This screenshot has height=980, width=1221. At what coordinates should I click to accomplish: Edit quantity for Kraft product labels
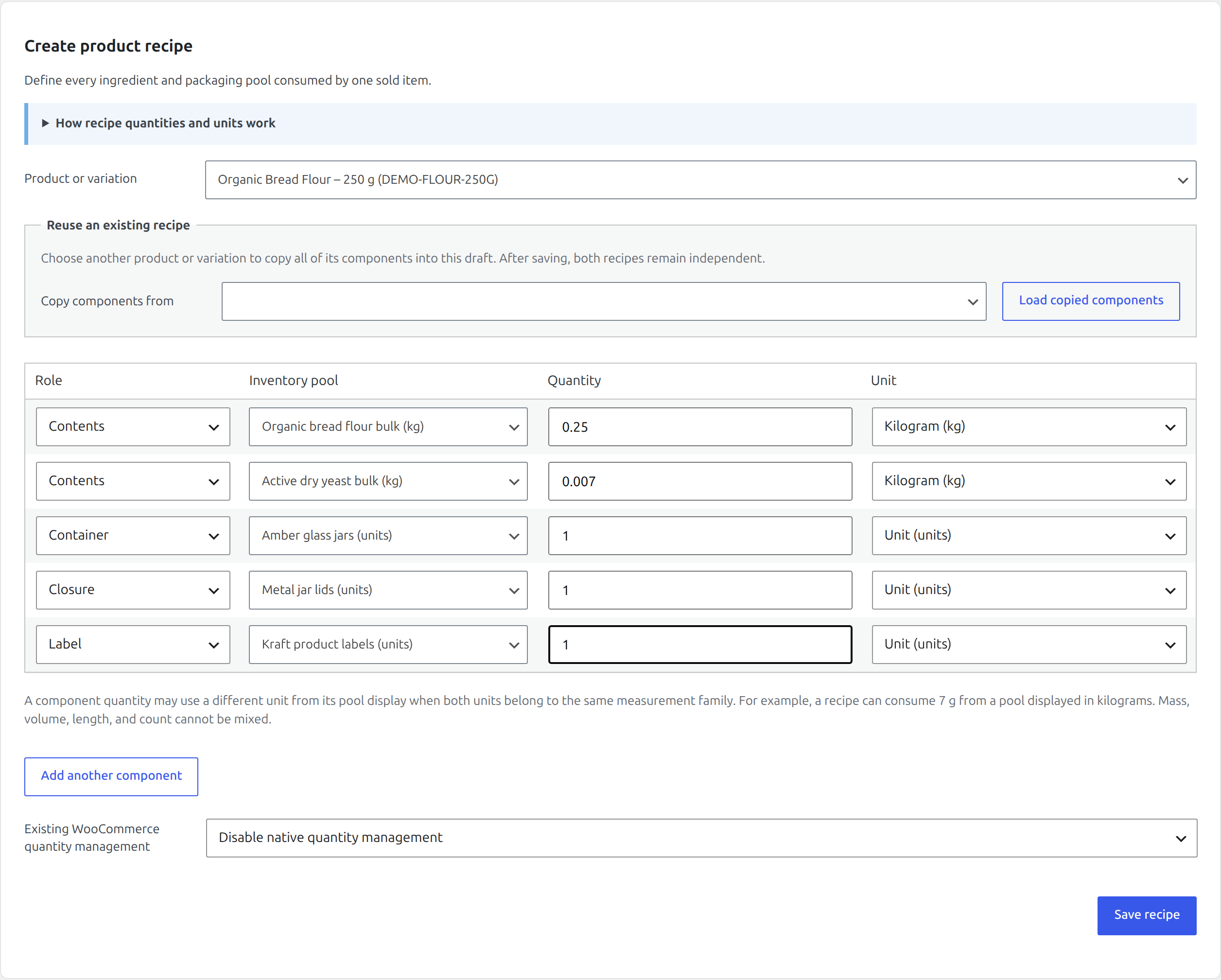699,644
